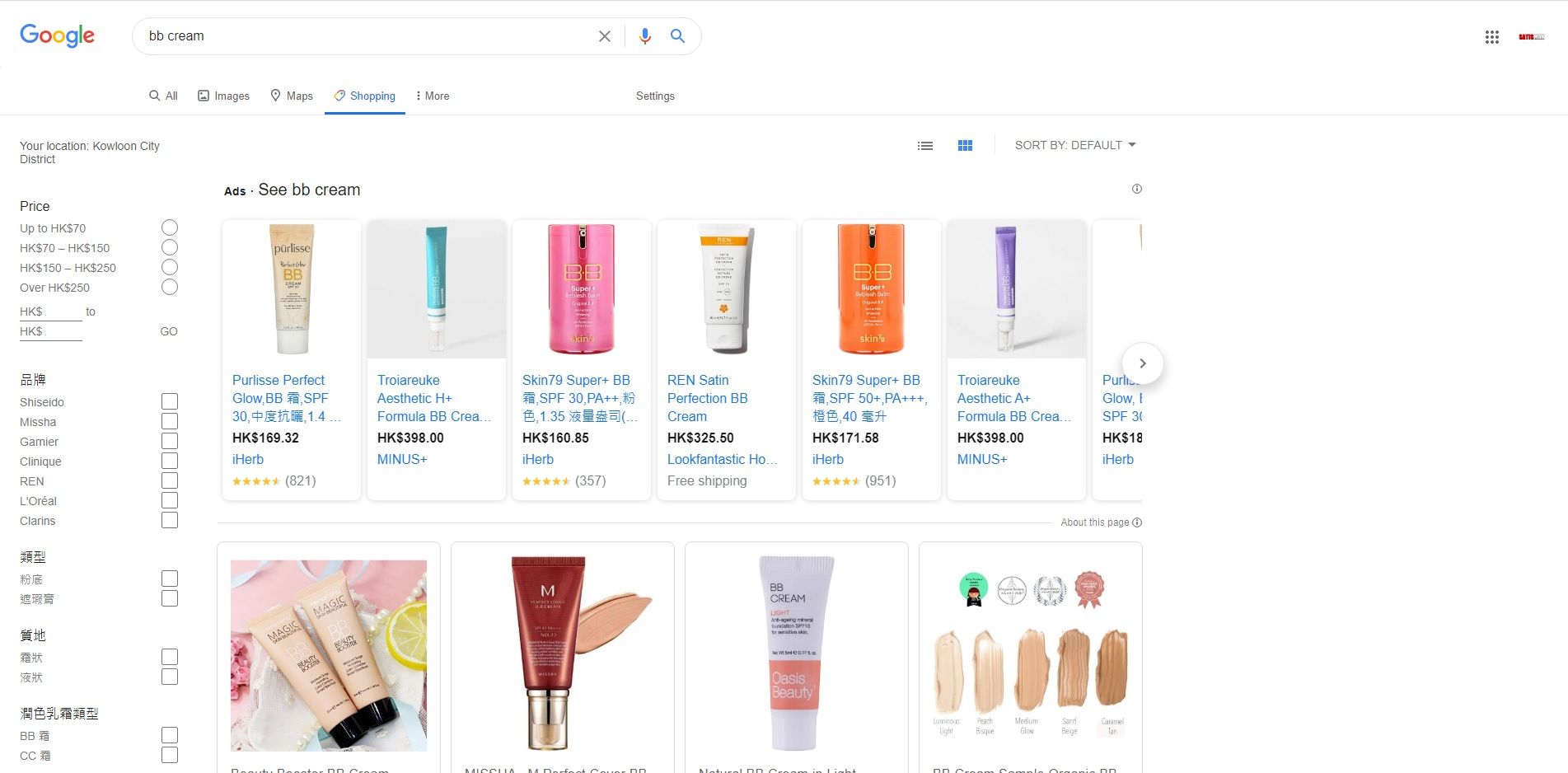
Task: Open the account avatar in top corner
Action: point(1532,37)
